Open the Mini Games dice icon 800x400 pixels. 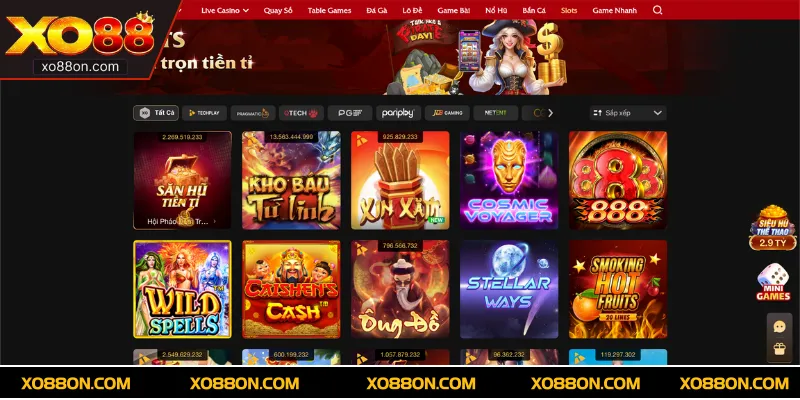click(773, 282)
